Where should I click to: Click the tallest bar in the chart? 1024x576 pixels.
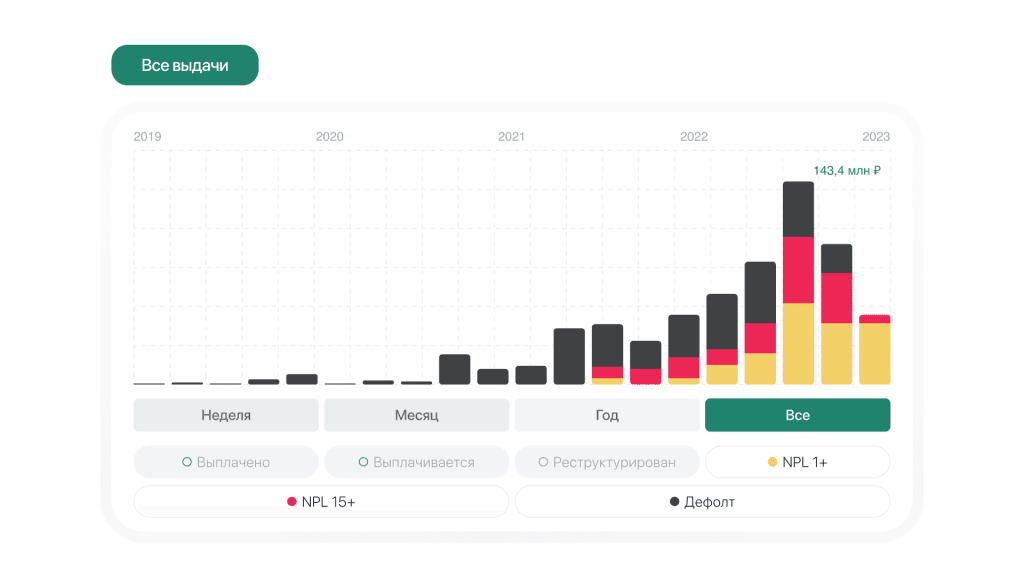(x=798, y=283)
